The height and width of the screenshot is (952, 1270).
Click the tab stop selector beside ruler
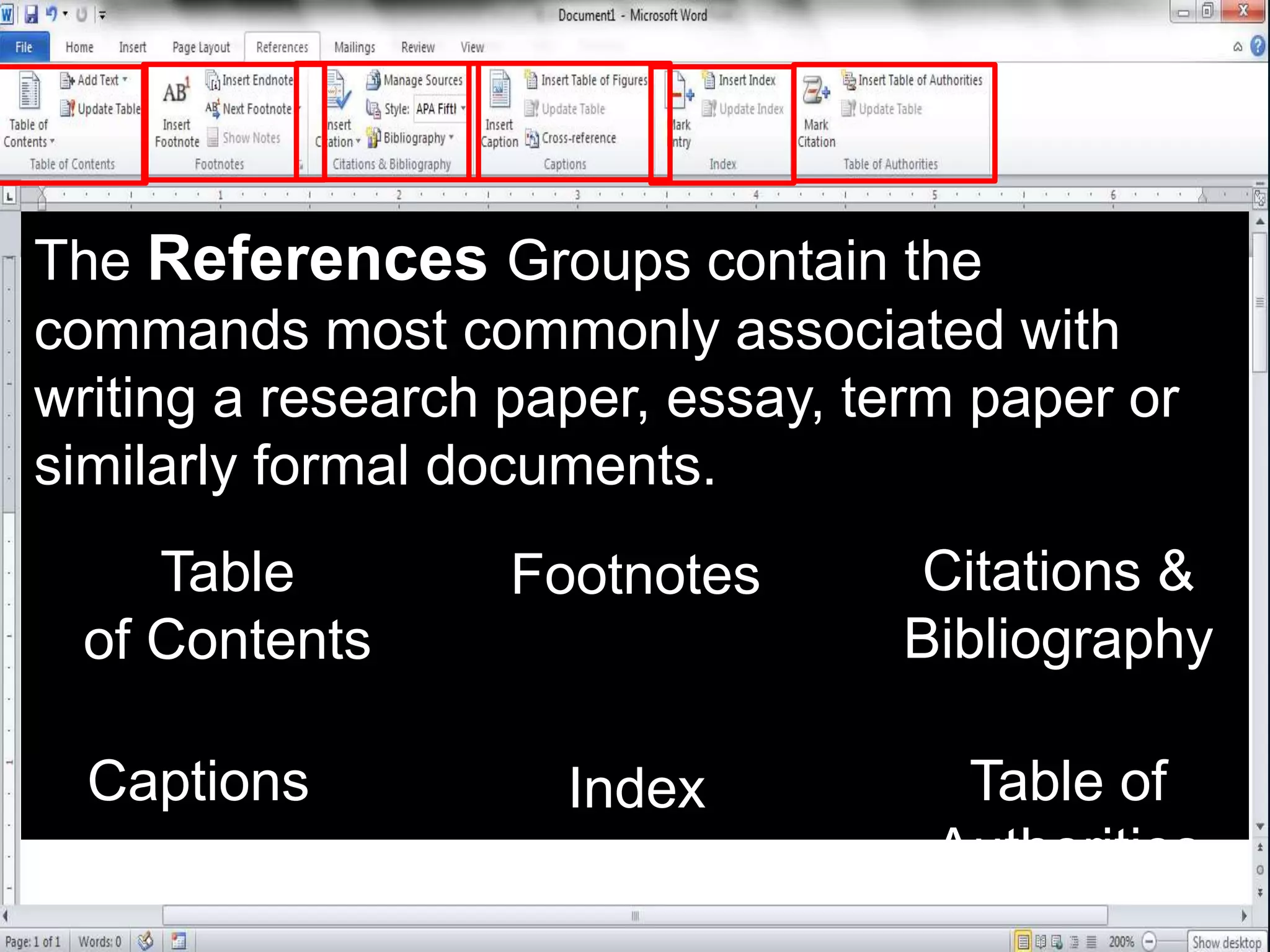click(x=9, y=197)
